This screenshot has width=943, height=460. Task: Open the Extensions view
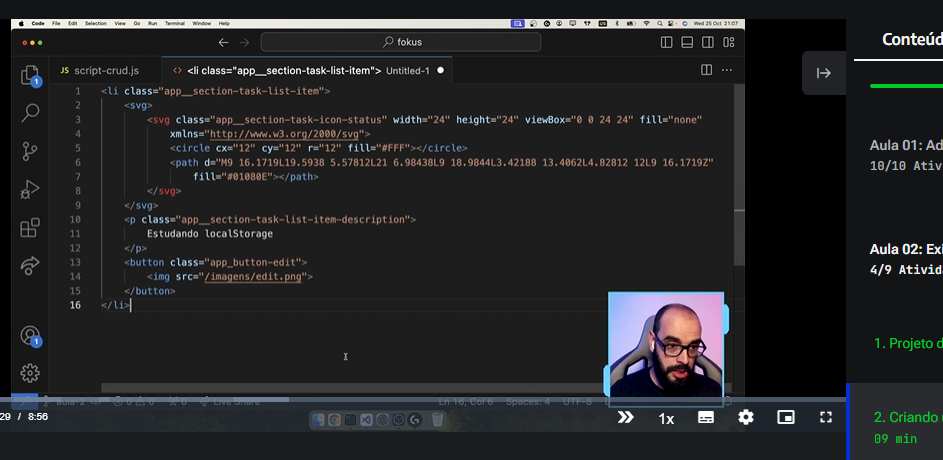coord(29,228)
